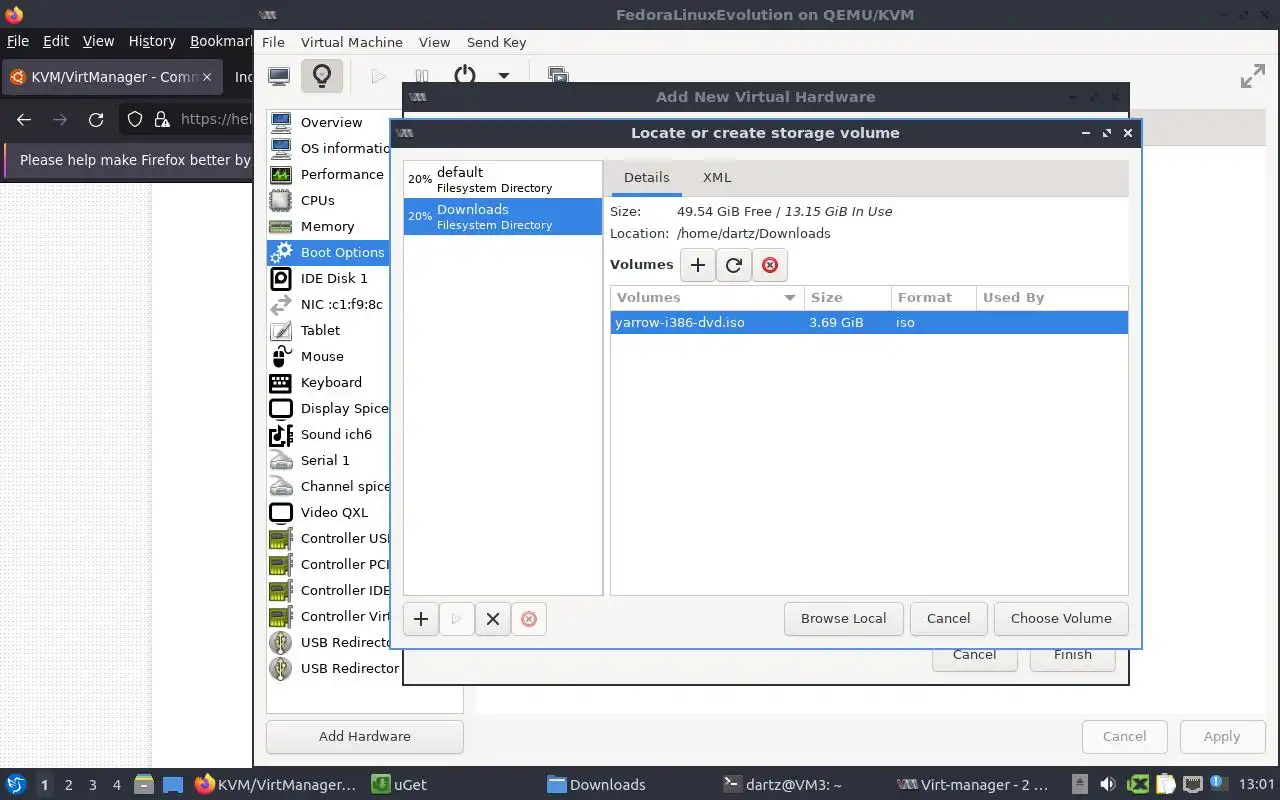Select IDE Disk 1 hardware item

point(329,278)
